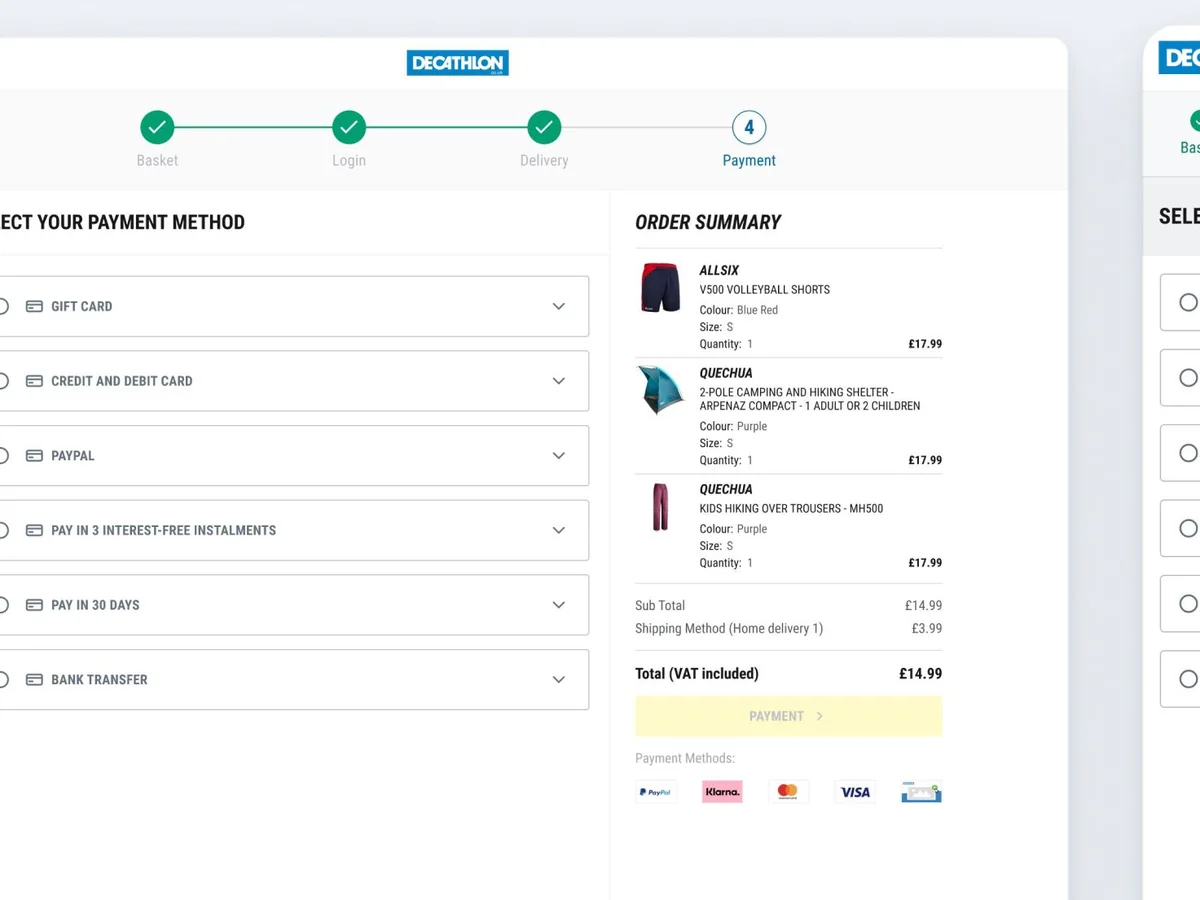1200x900 pixels.
Task: Go to the Delivery step label
Action: pos(544,160)
